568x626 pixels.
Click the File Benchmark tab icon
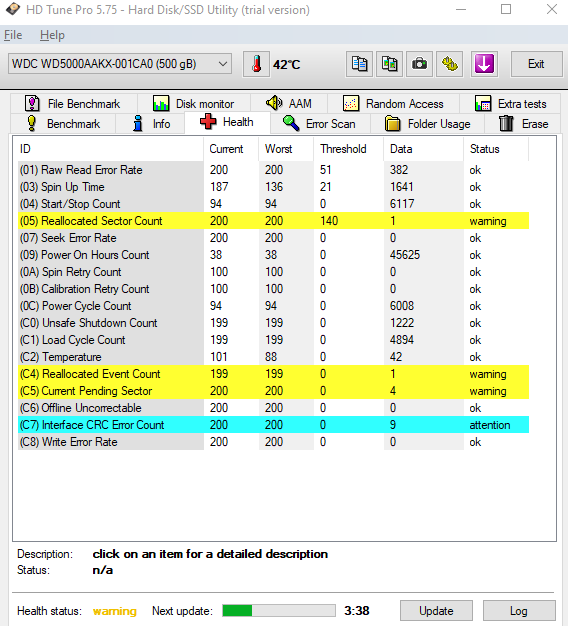pyautogui.click(x=32, y=103)
